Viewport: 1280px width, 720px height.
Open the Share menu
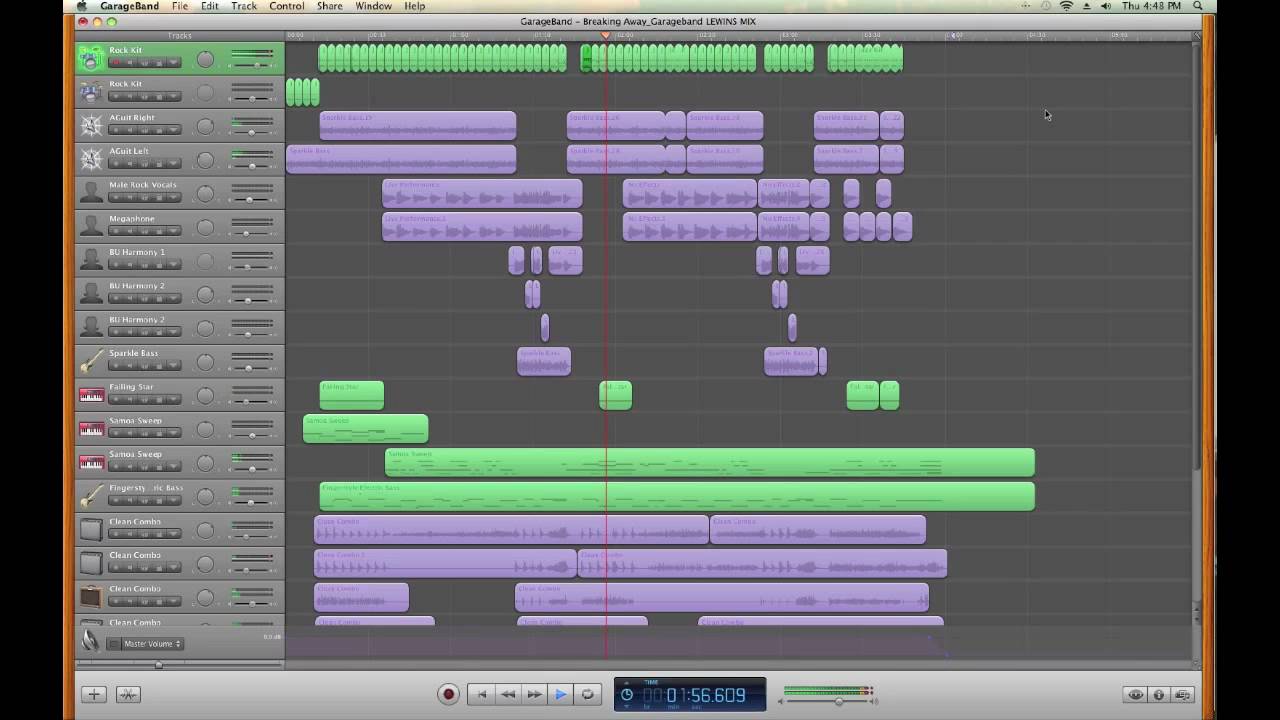(x=329, y=6)
